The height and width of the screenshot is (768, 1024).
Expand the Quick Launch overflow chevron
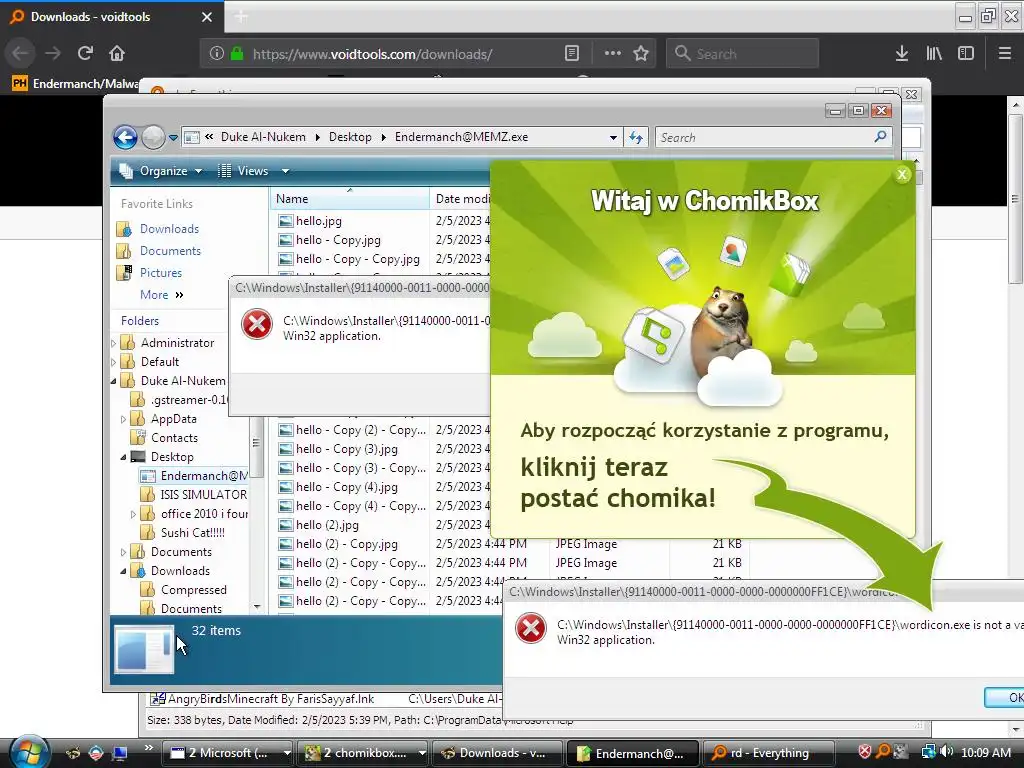pyautogui.click(x=148, y=748)
